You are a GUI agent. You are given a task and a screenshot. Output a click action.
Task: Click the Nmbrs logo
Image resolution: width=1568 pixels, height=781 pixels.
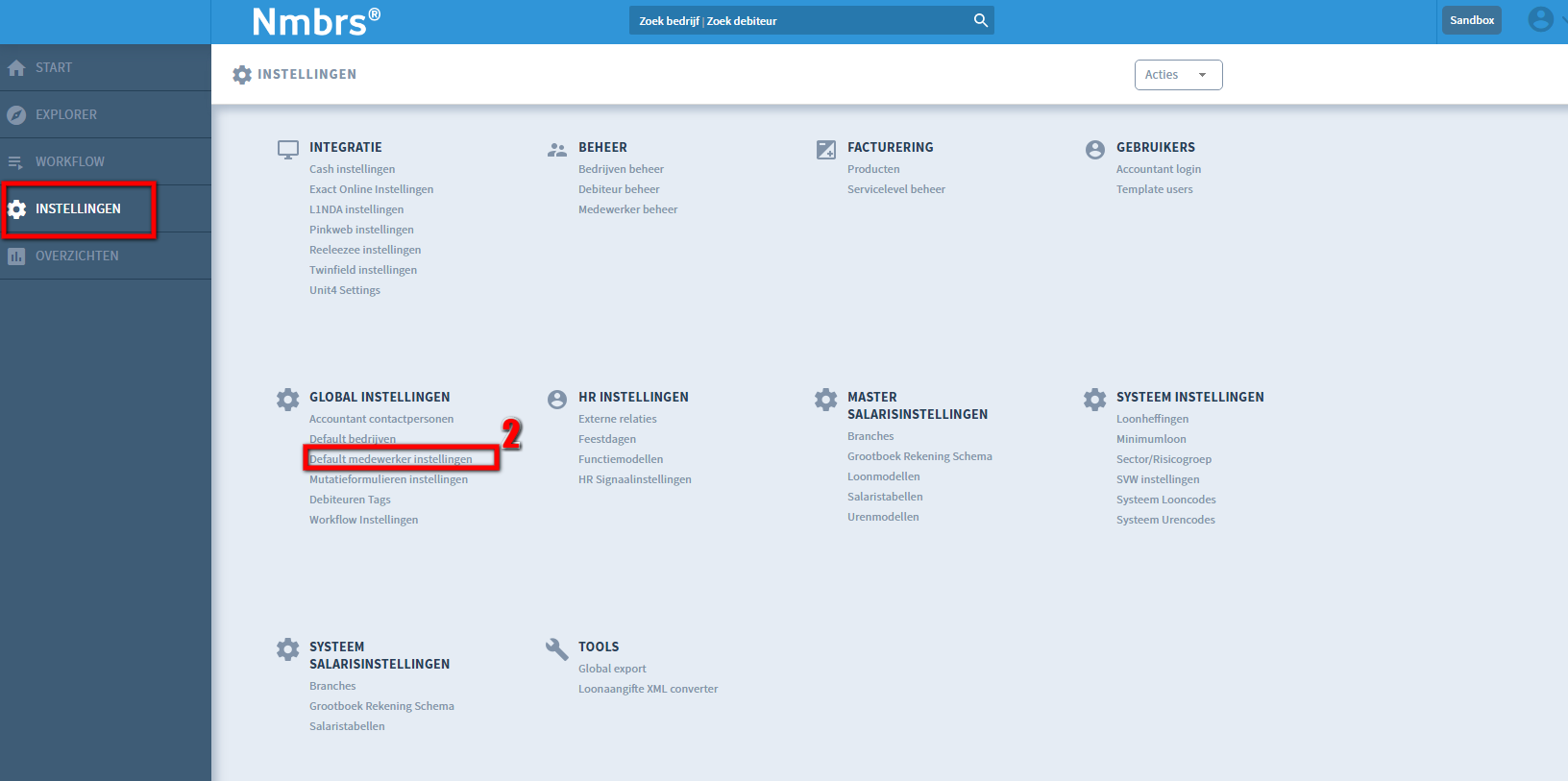[316, 21]
